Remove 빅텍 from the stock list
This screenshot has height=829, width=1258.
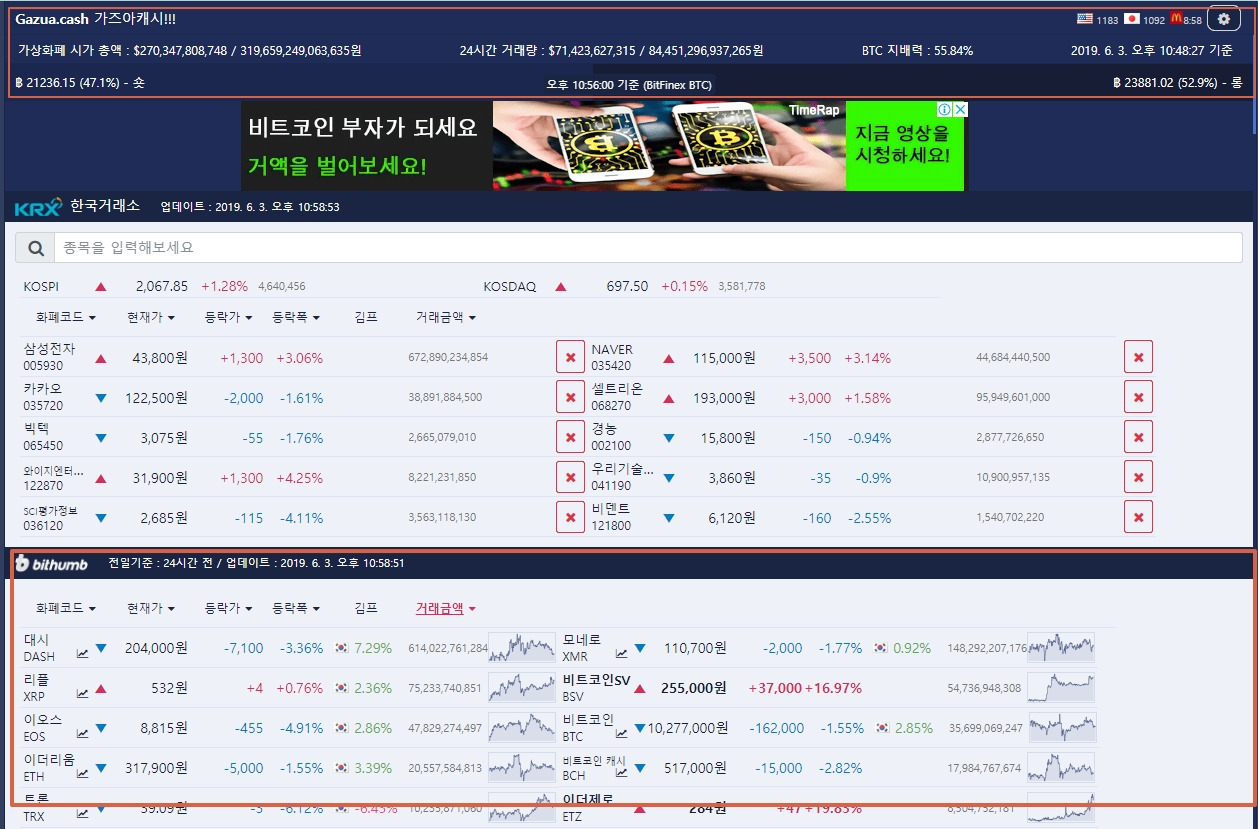[570, 437]
